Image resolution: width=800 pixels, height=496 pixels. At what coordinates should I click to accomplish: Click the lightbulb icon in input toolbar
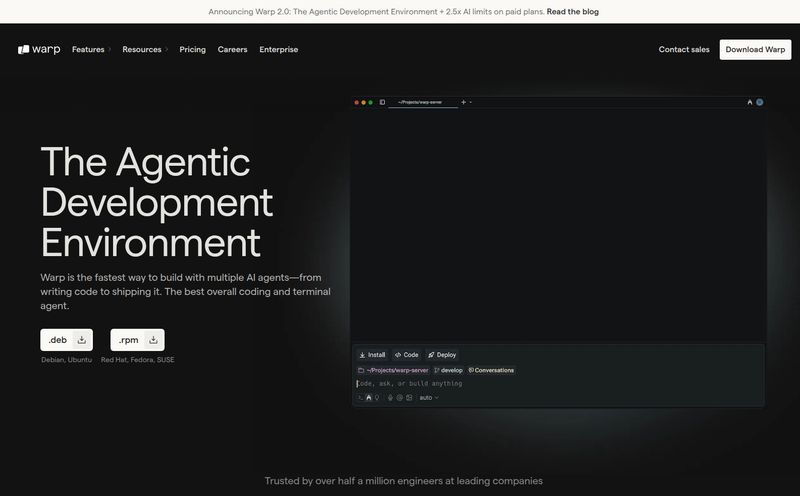tap(377, 398)
